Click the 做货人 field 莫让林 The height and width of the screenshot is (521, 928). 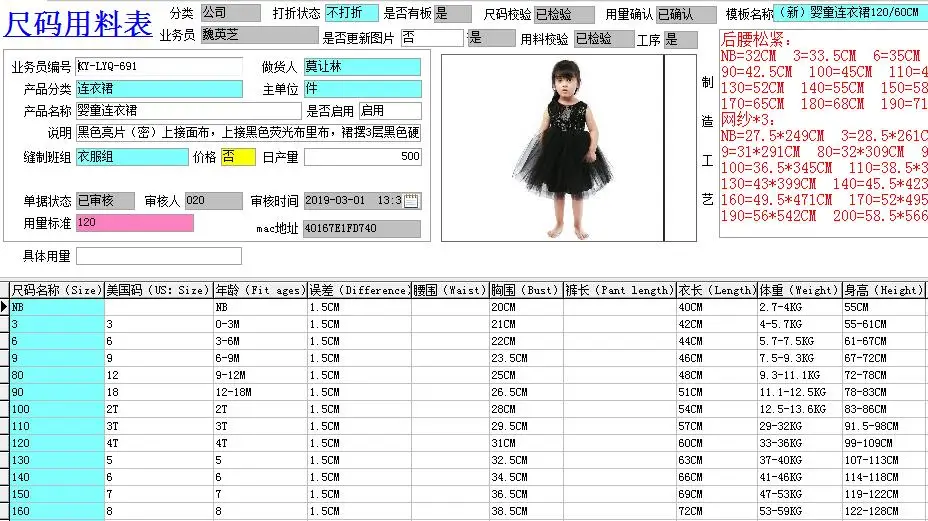pyautogui.click(x=362, y=67)
